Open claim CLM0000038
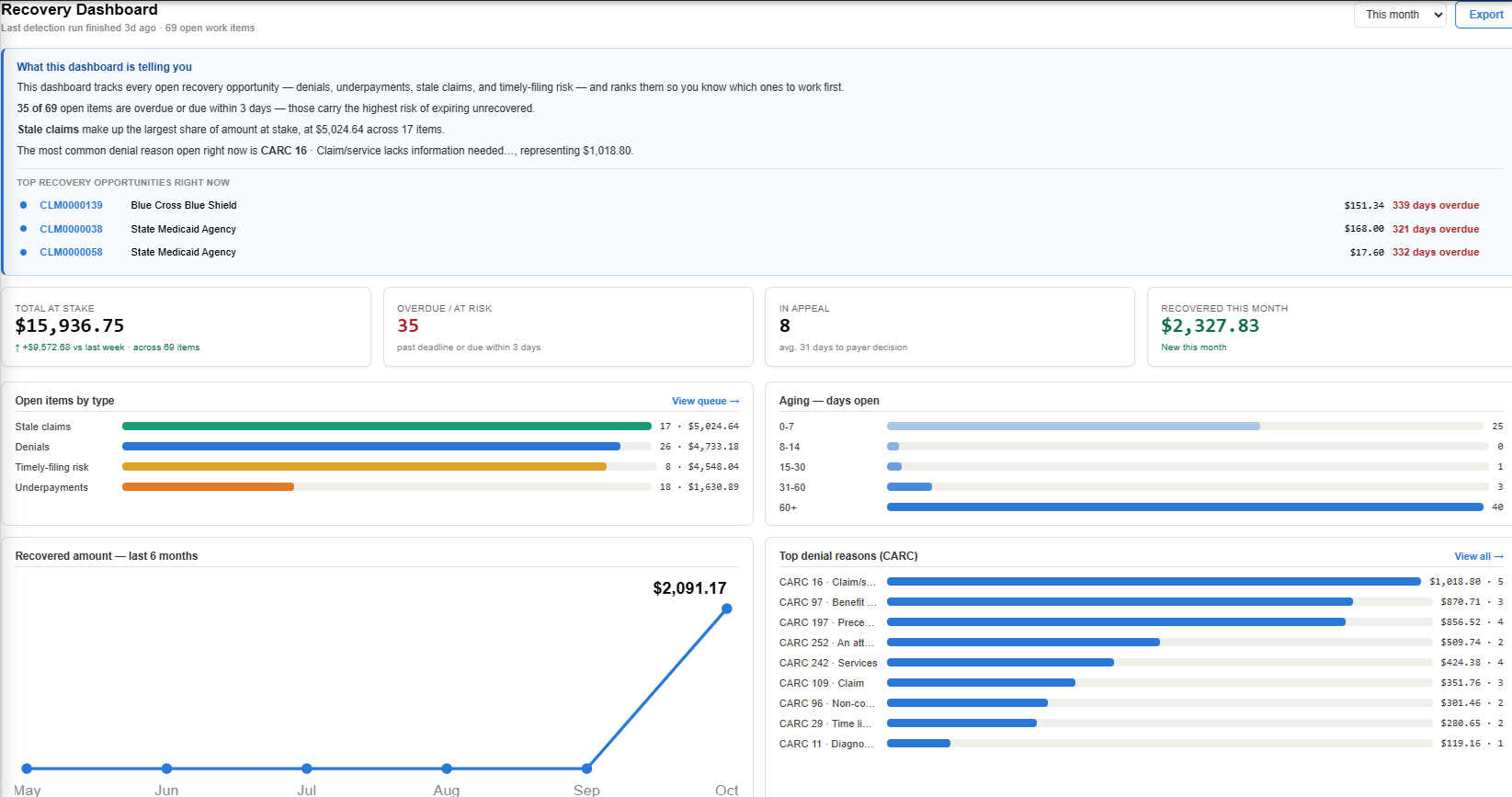 71,229
